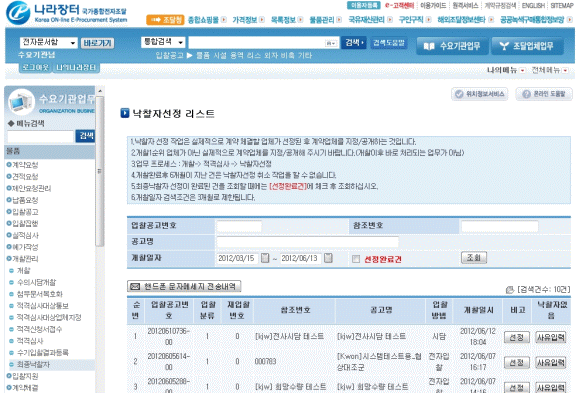Click 핸드폰 문자메세지 전송내역 button
The image size is (580, 393).
coord(184,286)
